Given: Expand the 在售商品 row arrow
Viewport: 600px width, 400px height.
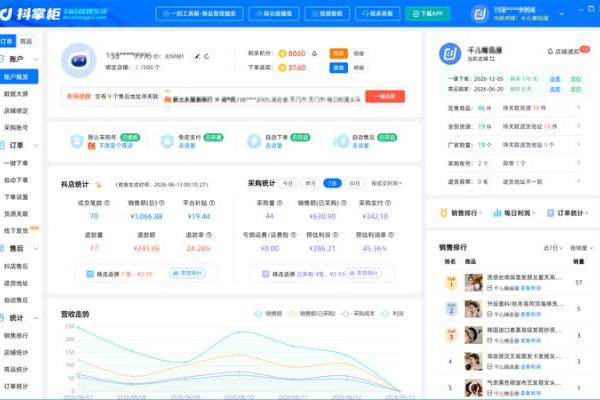Looking at the screenshot, I should 579,108.
